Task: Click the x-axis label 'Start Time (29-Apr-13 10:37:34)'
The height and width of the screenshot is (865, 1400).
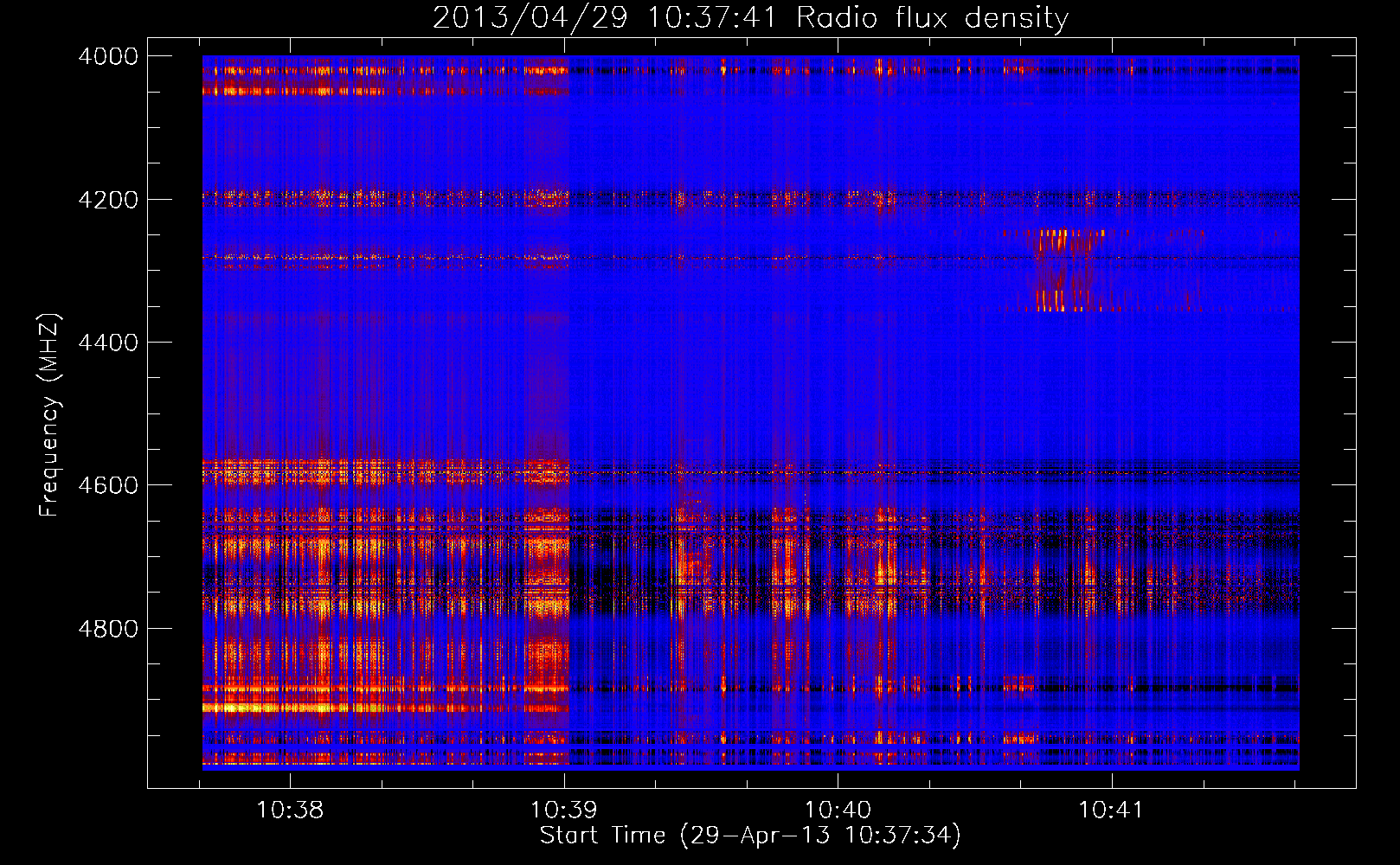Action: coord(750,836)
